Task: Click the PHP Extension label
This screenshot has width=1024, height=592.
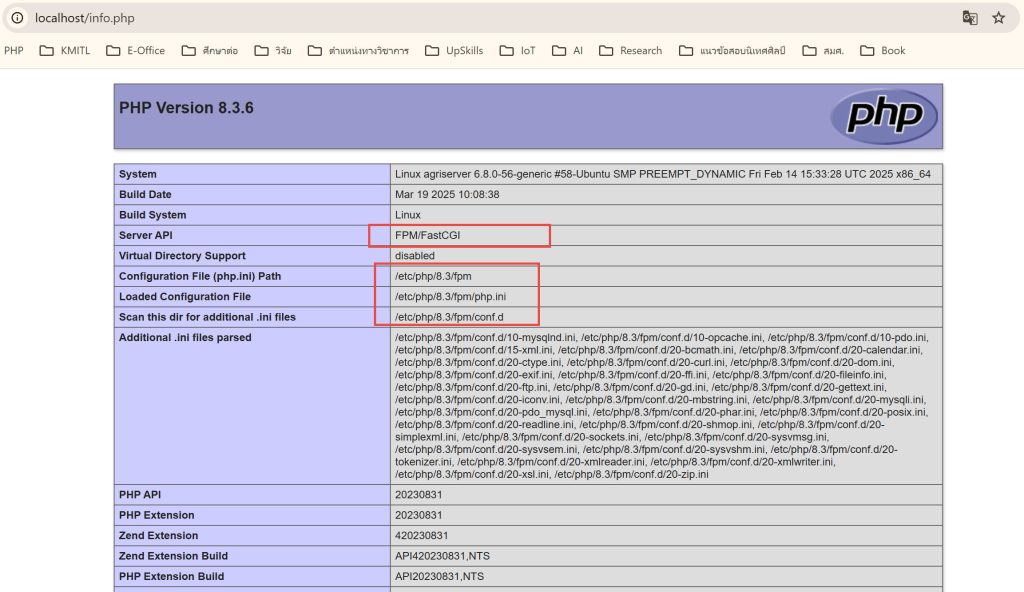Action: pos(157,515)
